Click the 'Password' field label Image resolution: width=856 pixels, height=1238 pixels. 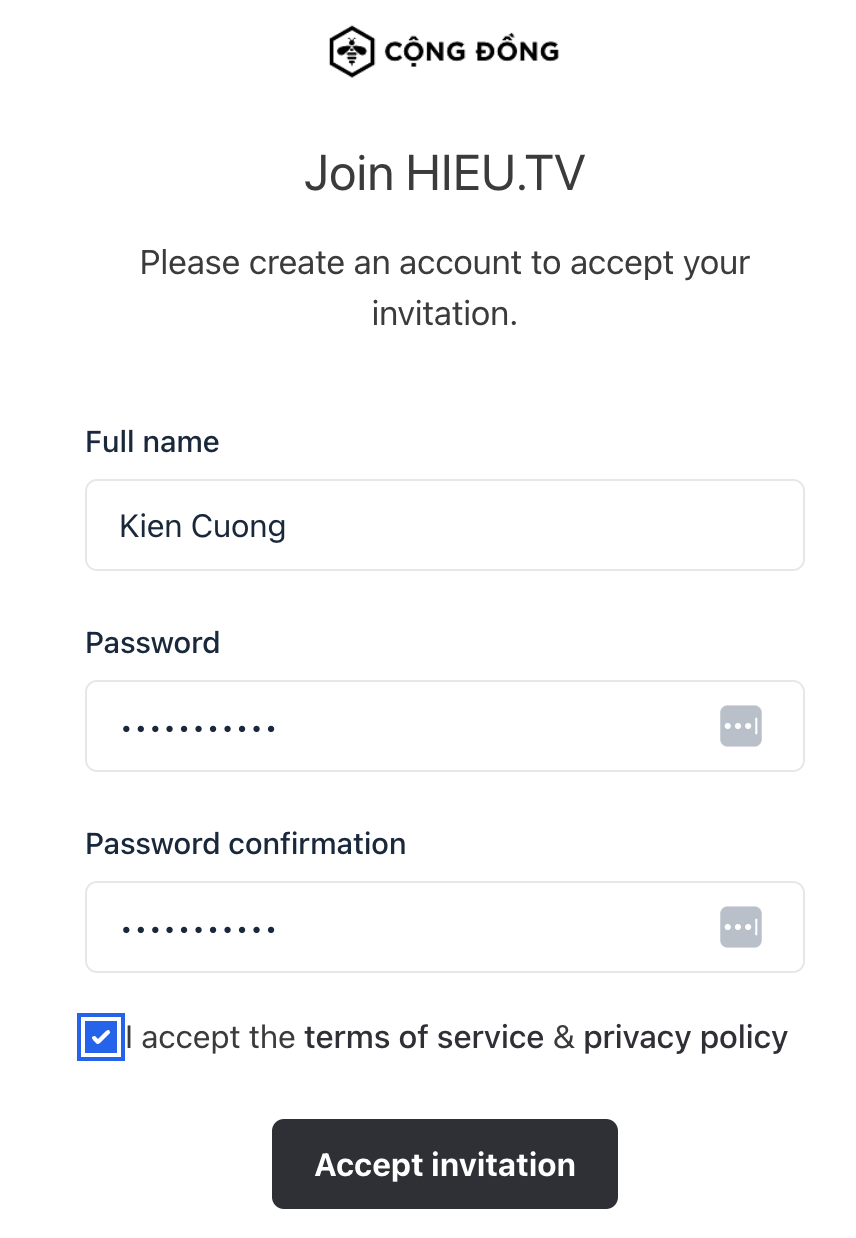point(153,642)
